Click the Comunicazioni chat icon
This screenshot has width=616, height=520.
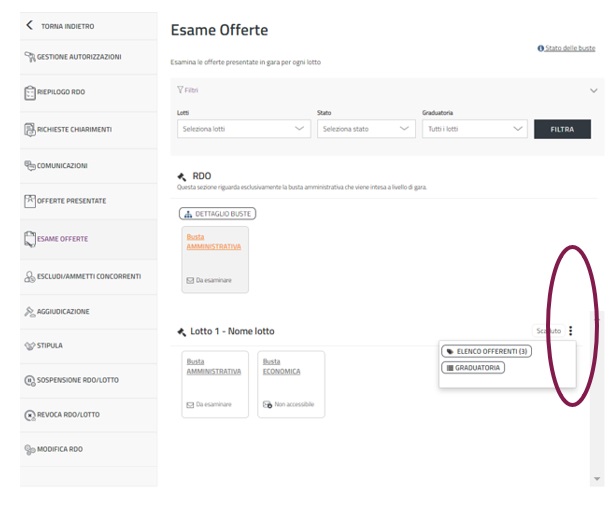coord(29,165)
